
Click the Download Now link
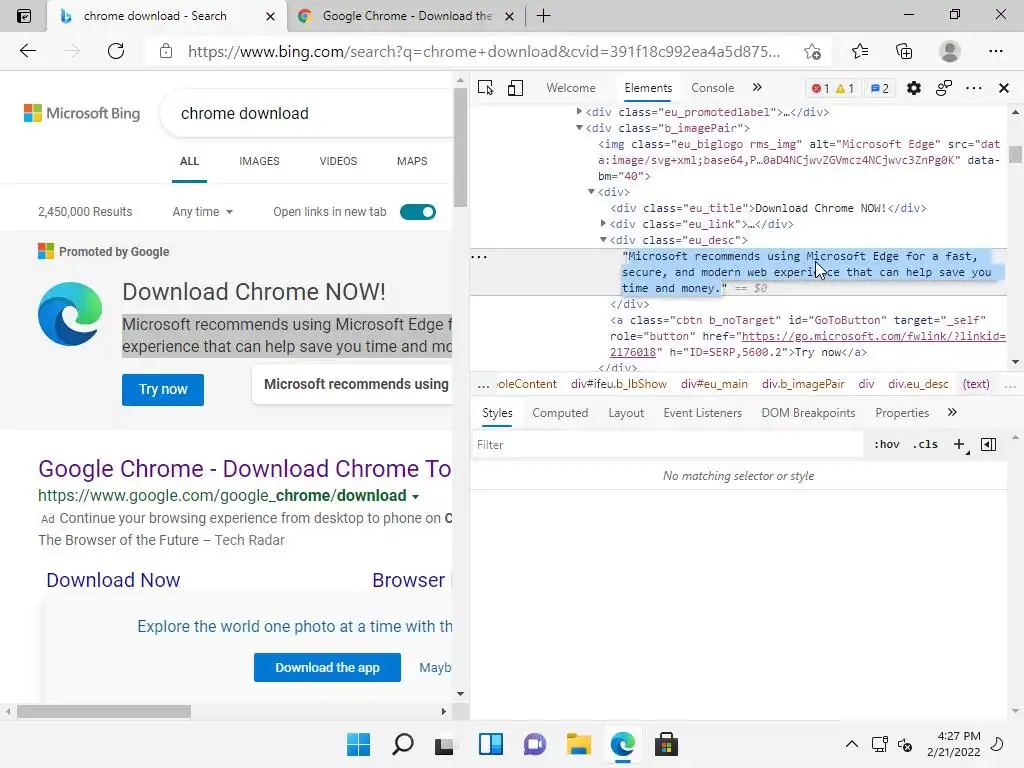click(x=113, y=580)
